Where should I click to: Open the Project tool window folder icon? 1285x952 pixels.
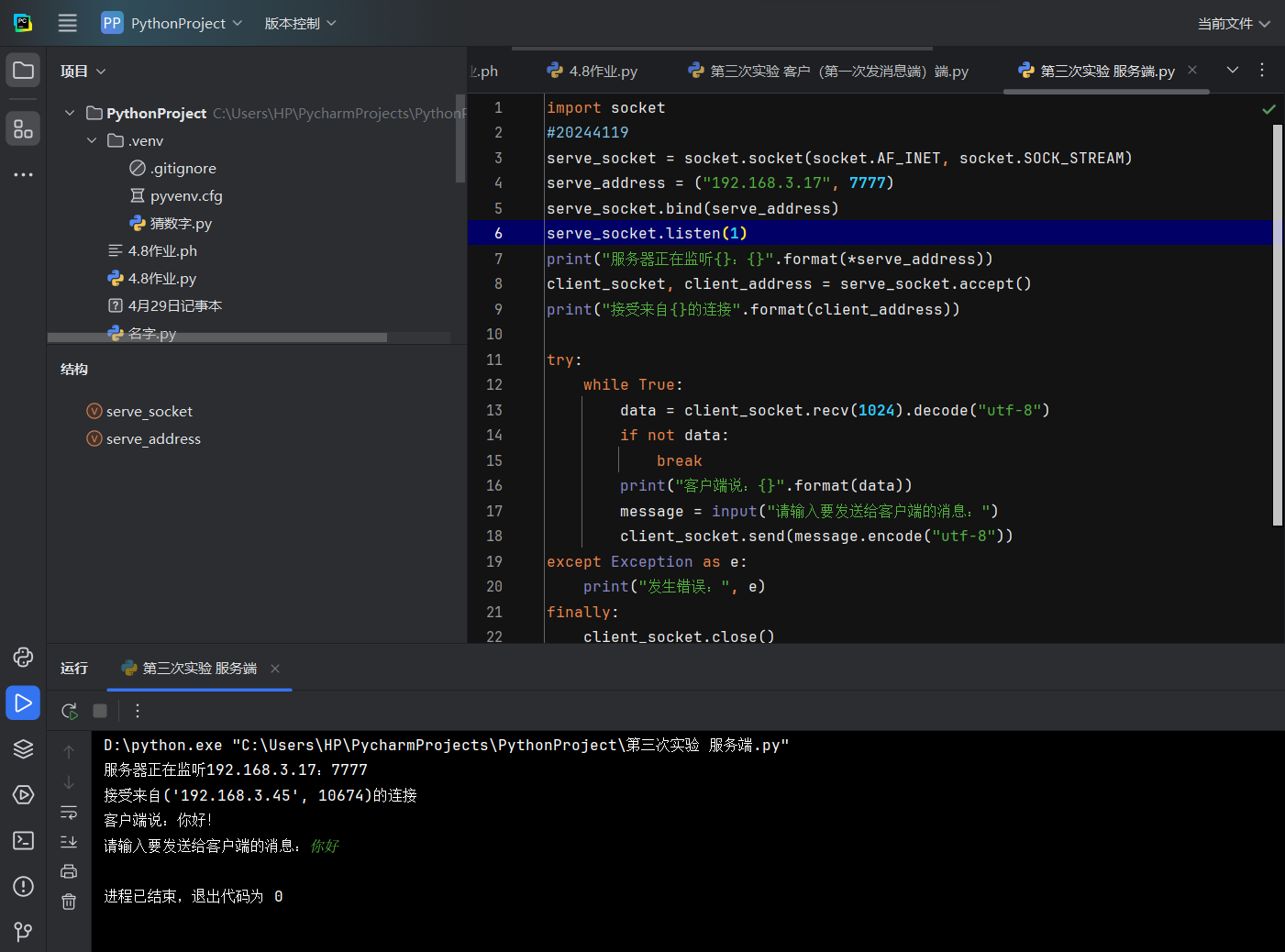pyautogui.click(x=23, y=71)
